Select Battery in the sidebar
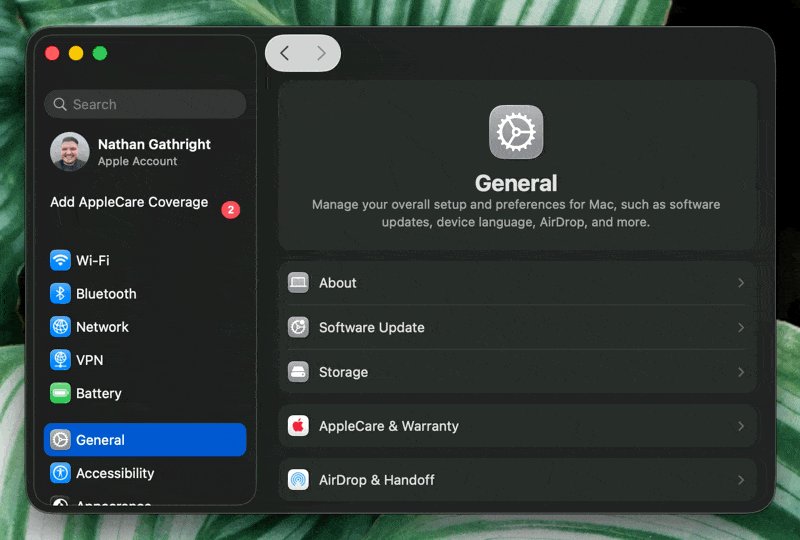Screen dimensions: 800x540 (x=145, y=393)
